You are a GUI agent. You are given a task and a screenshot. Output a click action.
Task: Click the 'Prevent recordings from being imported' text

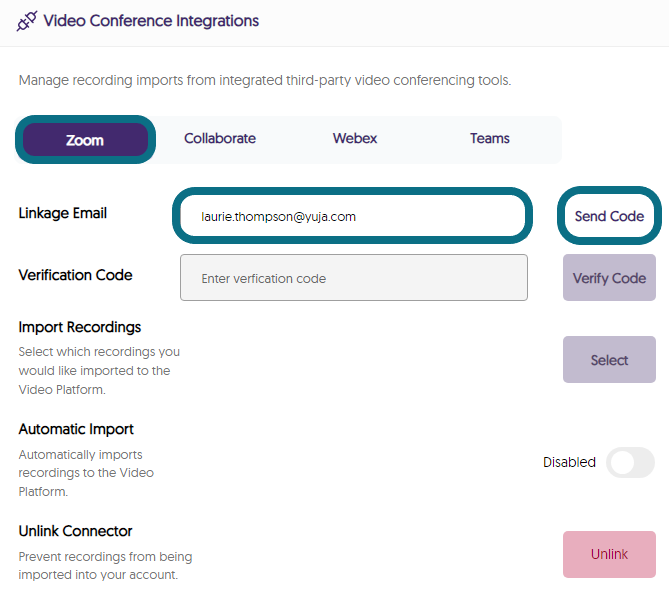pos(105,566)
